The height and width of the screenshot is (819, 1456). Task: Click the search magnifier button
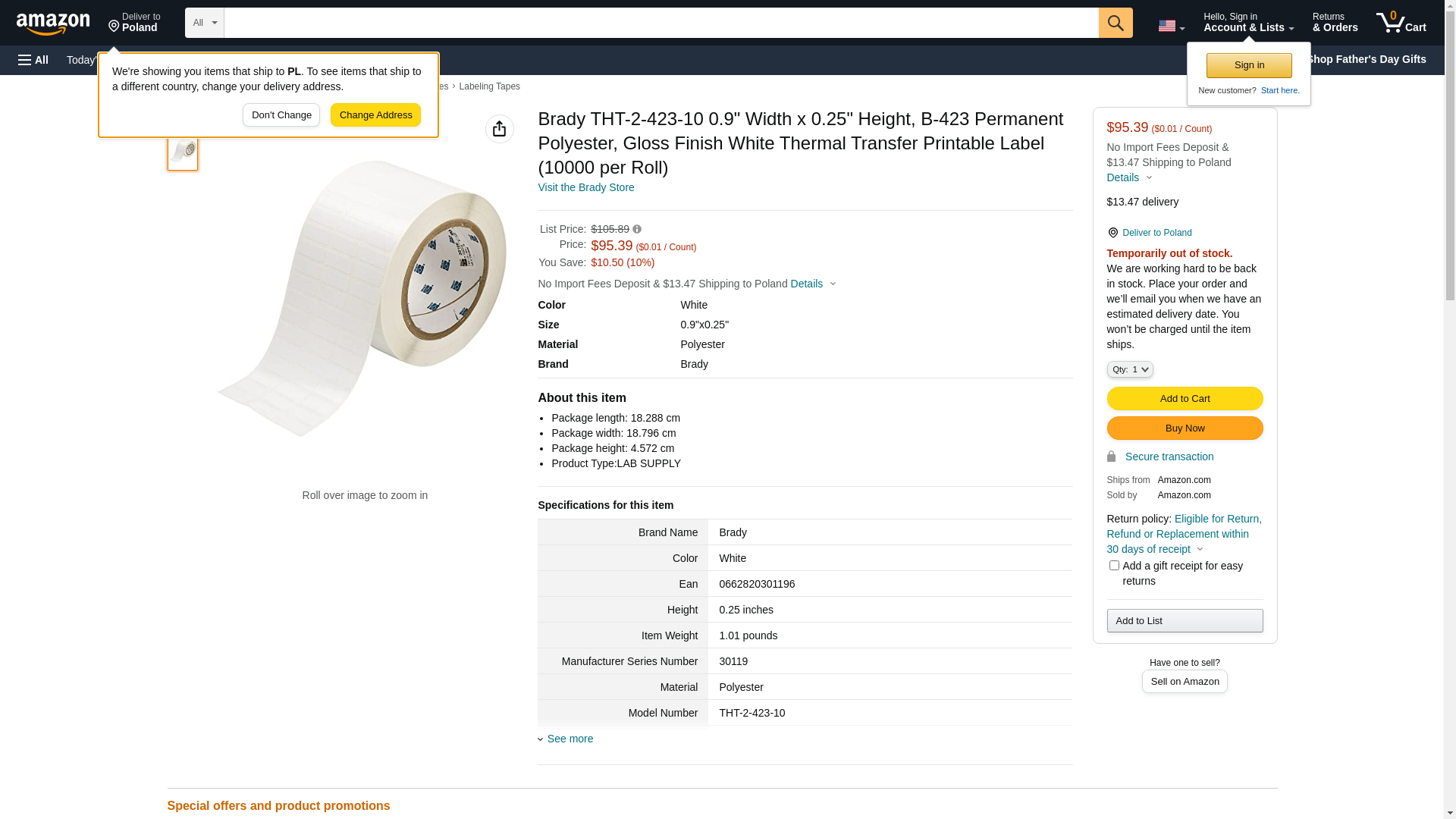(1116, 23)
